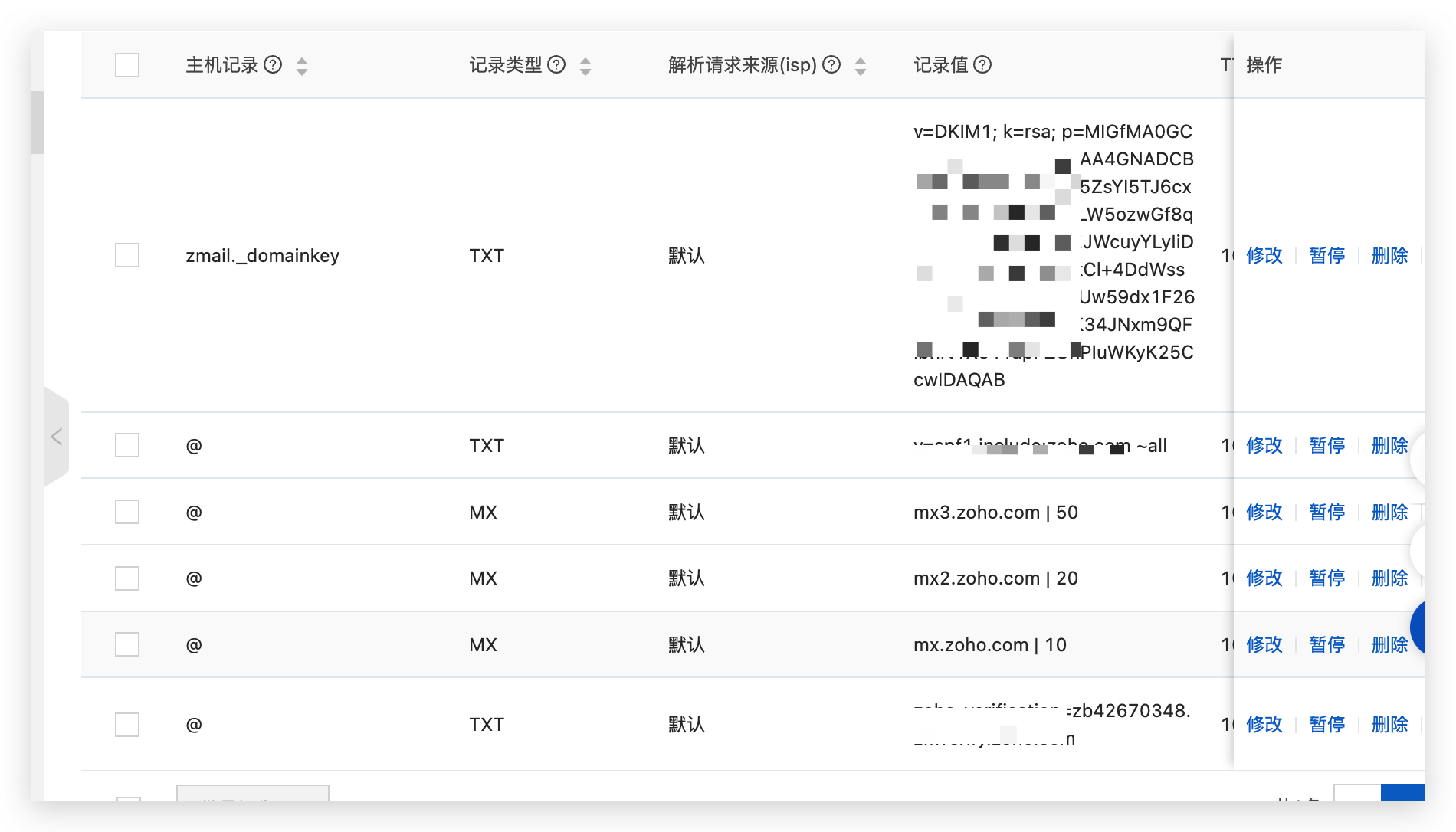Select checkbox for the spf TXT record
The image size is (1456, 832).
pyautogui.click(x=127, y=445)
